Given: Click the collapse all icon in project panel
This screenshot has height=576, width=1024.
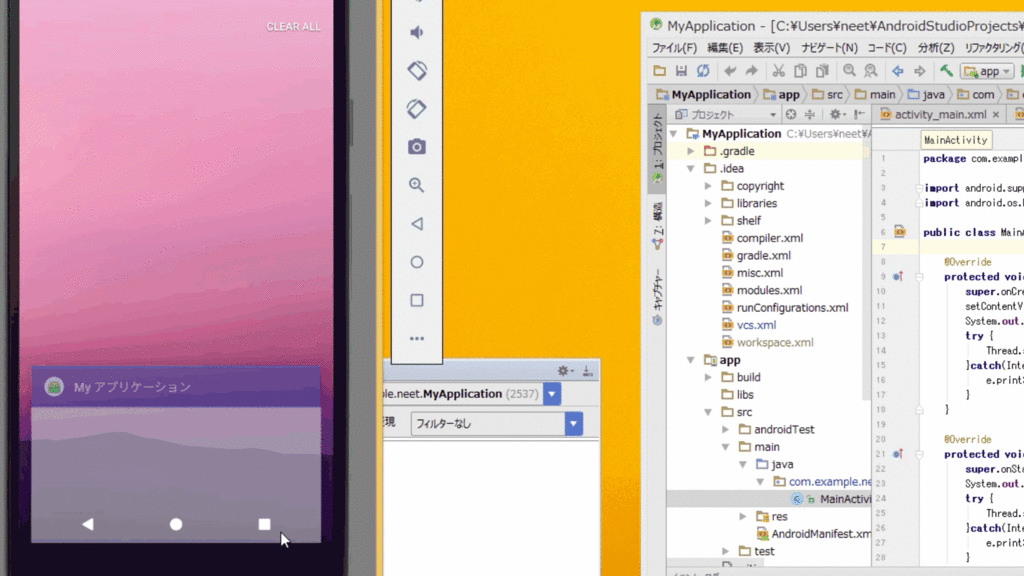Looking at the screenshot, I should (810, 115).
